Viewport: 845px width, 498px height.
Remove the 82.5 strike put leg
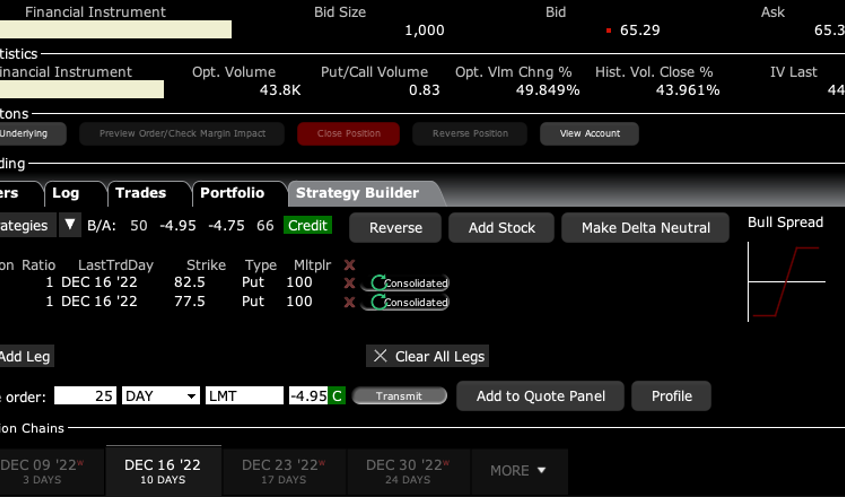click(x=349, y=283)
